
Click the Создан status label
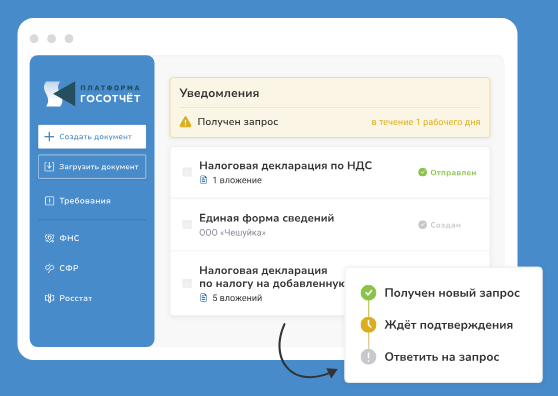(x=446, y=225)
